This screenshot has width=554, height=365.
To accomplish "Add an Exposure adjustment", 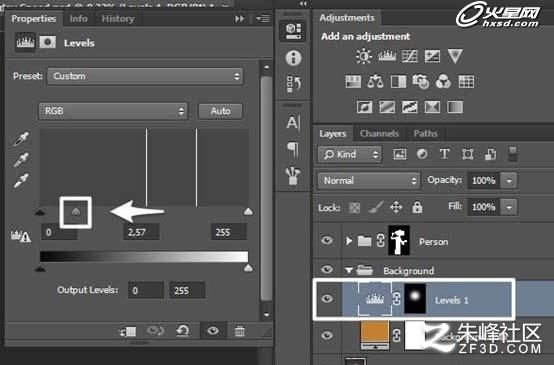I will (432, 56).
